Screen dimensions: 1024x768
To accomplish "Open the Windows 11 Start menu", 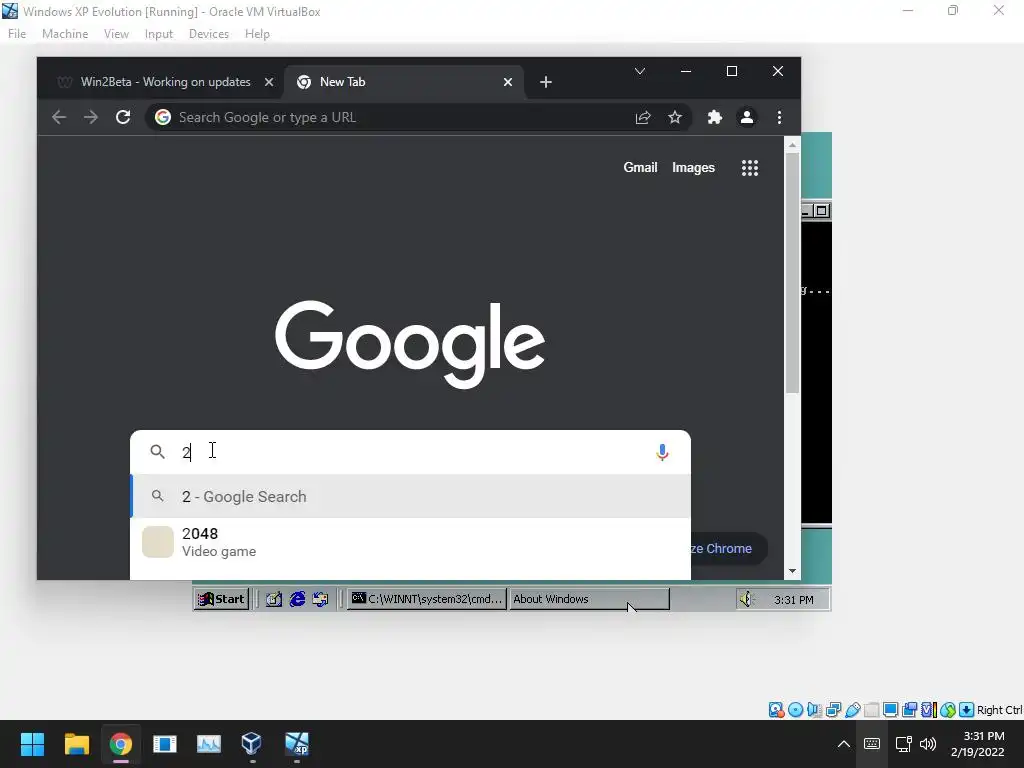I will pyautogui.click(x=32, y=744).
